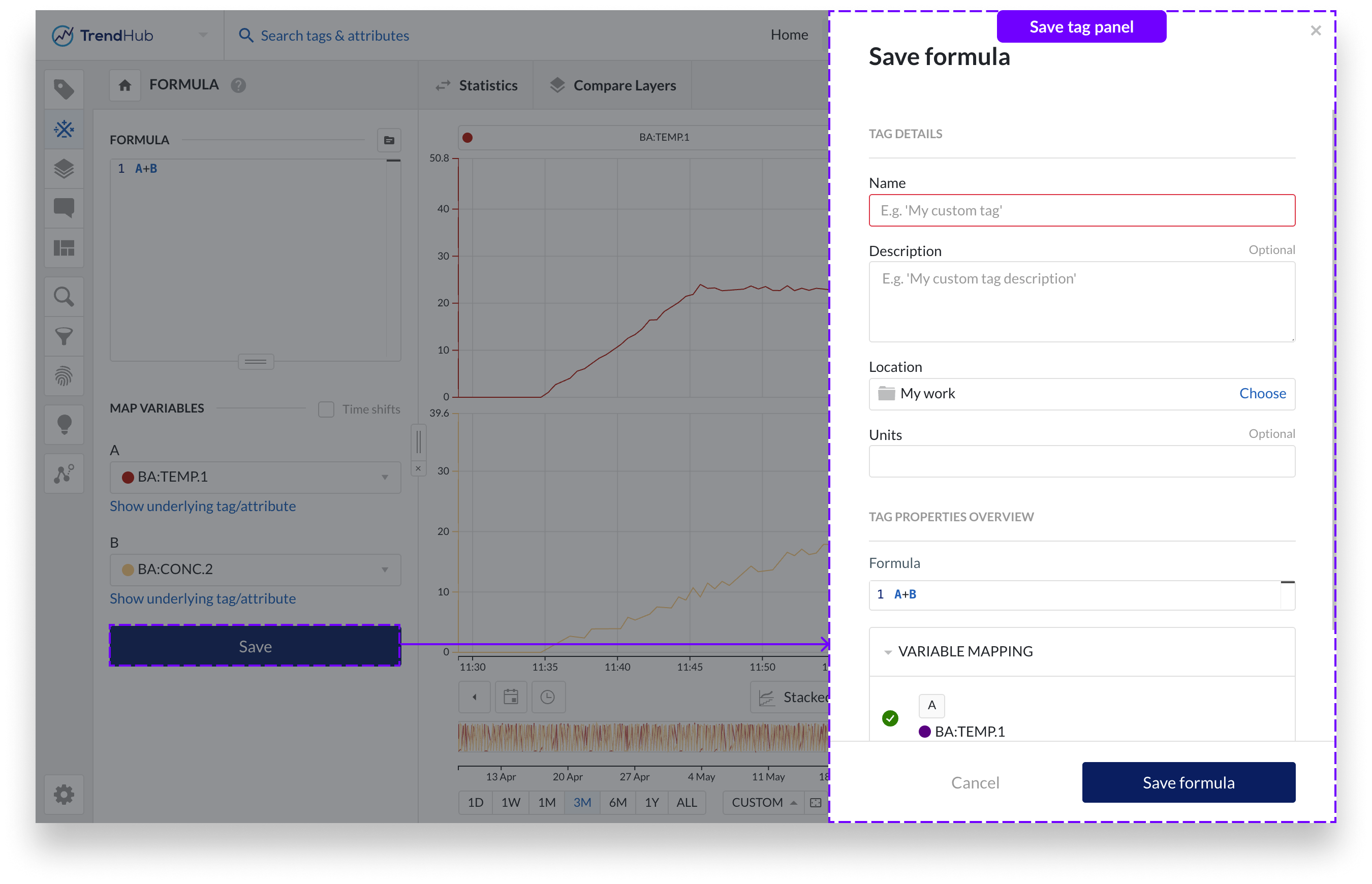This screenshot has width=1372, height=884.
Task: Open the lightbulb insights sidebar icon
Action: (64, 425)
